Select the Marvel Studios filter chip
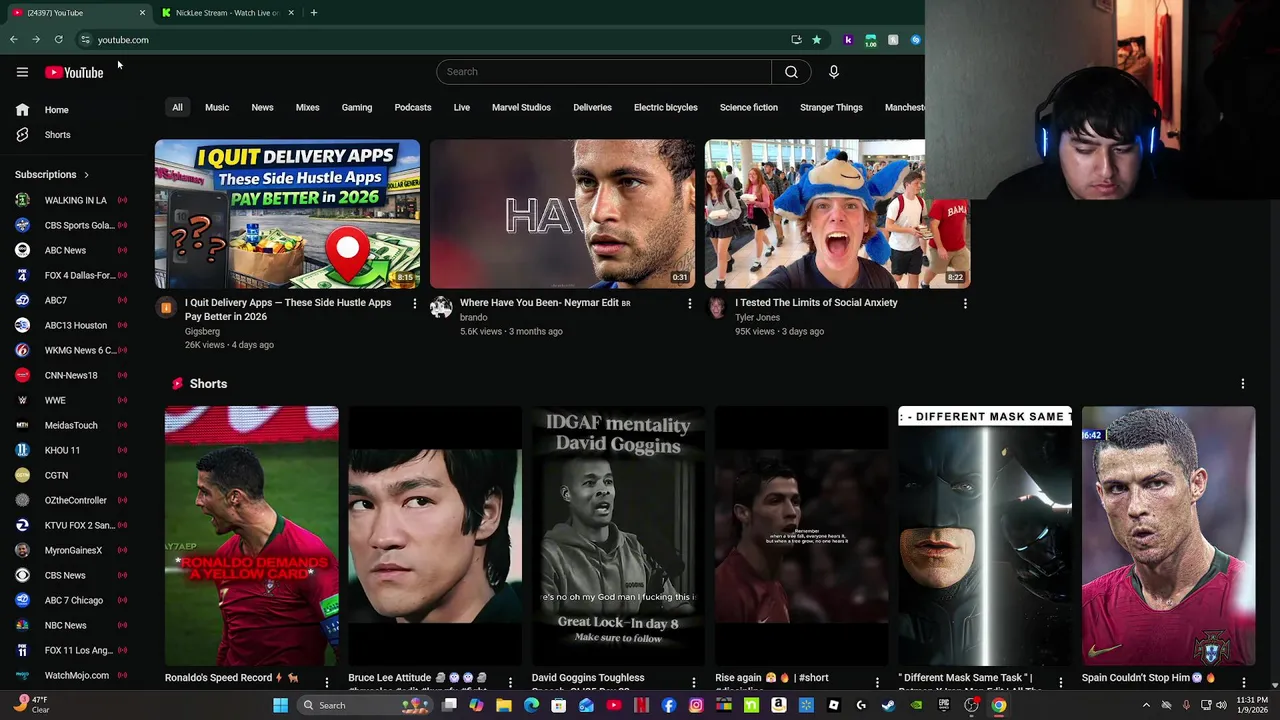Screen dimensions: 1280x720 pyautogui.click(x=521, y=107)
